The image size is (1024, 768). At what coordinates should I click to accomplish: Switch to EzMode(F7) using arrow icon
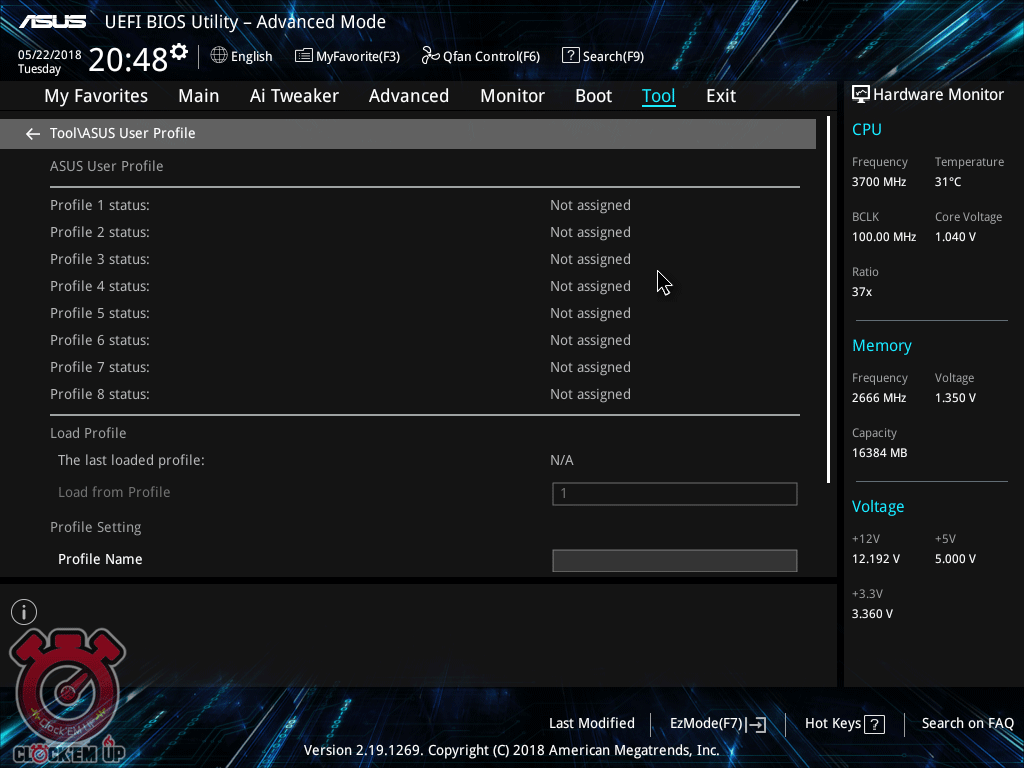click(757, 724)
